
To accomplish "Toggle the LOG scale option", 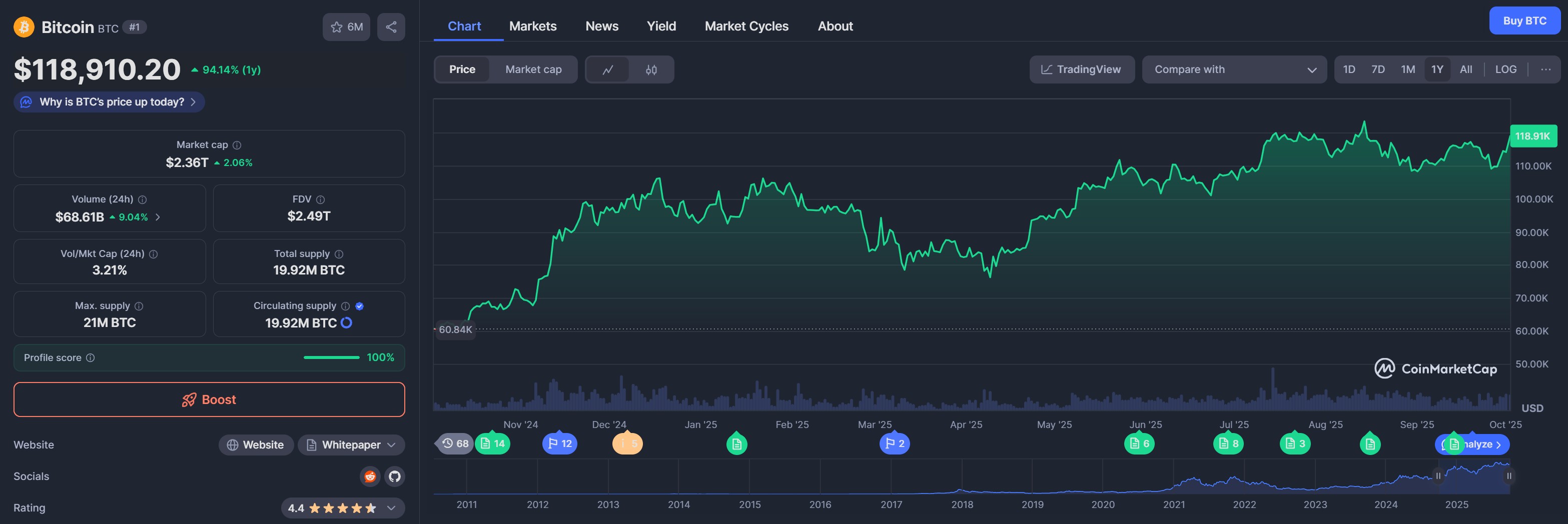I will pyautogui.click(x=1505, y=69).
